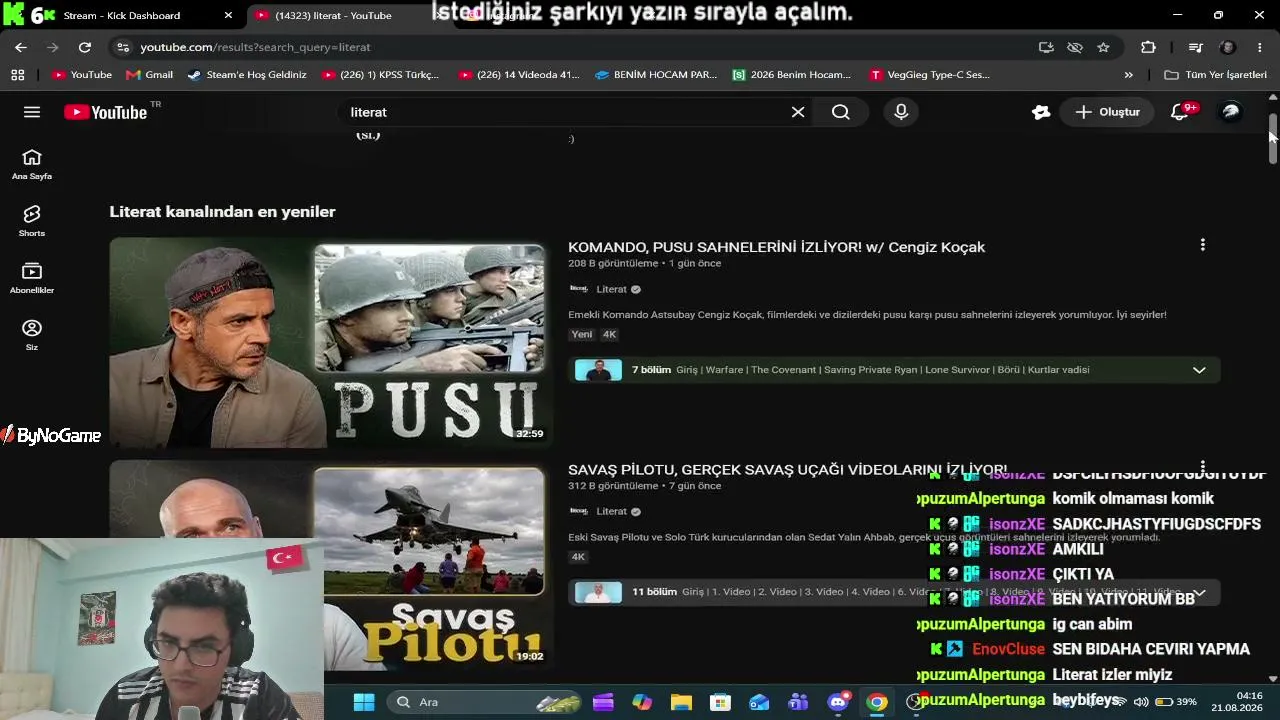The image size is (1280, 720).
Task: Open the '(226) 14 Videoda 41...' bookmark
Action: tap(518, 75)
